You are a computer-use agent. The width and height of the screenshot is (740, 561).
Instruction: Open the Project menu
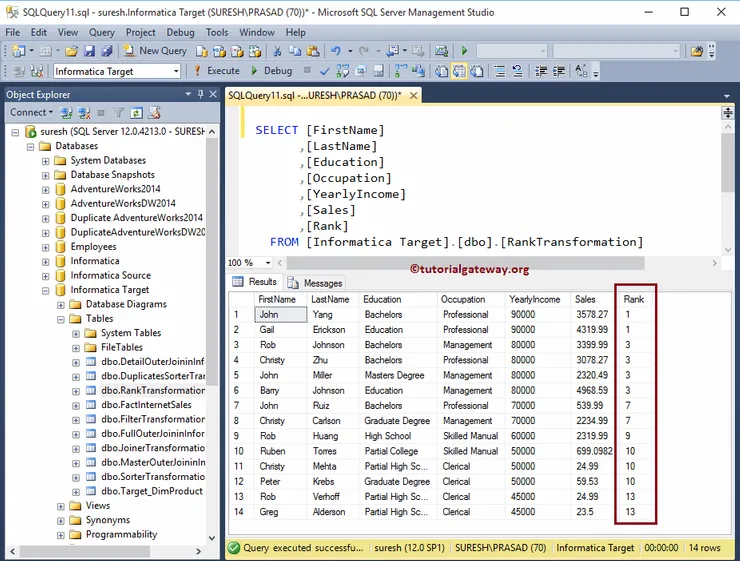[x=141, y=33]
